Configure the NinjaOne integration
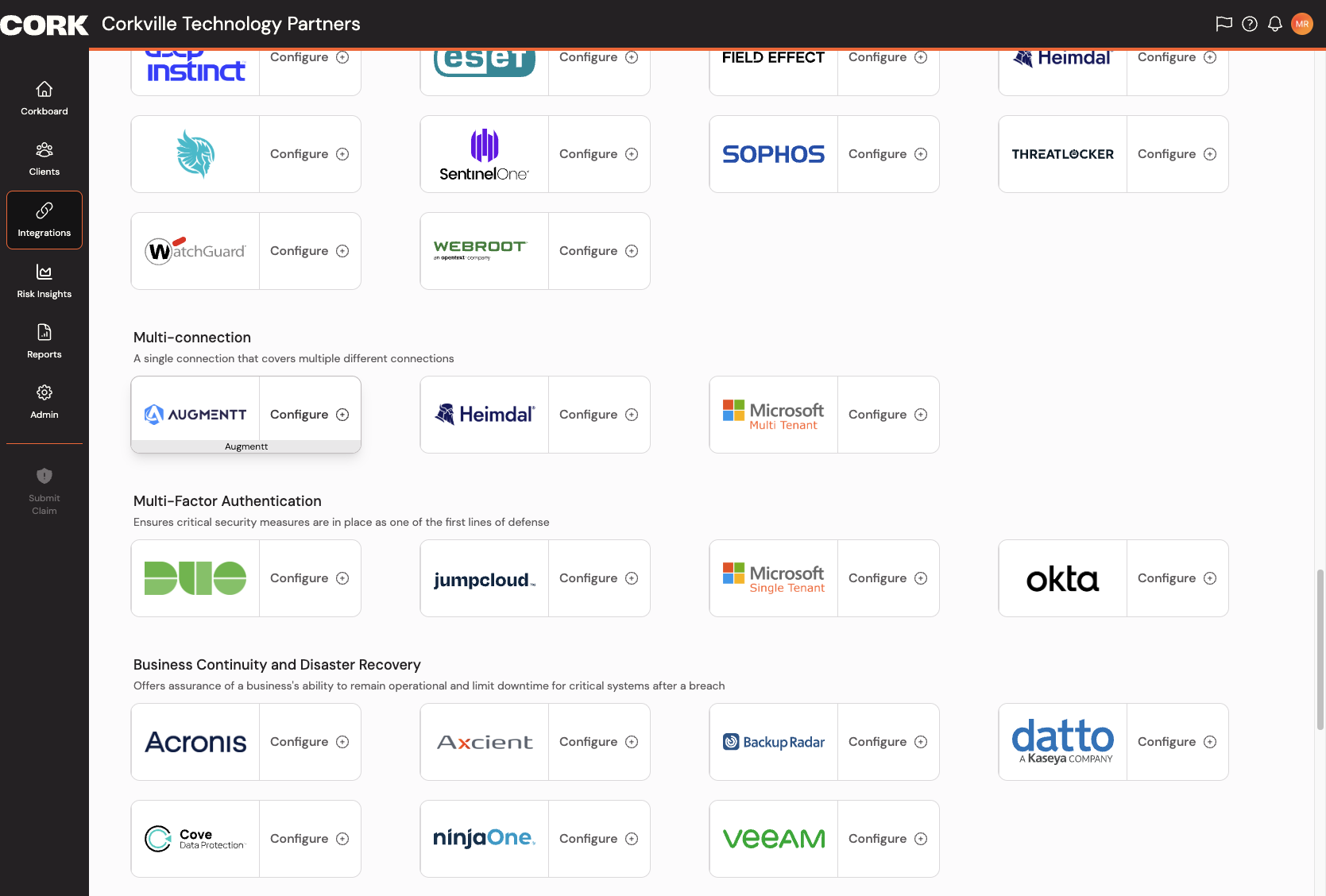1326x896 pixels. (599, 839)
